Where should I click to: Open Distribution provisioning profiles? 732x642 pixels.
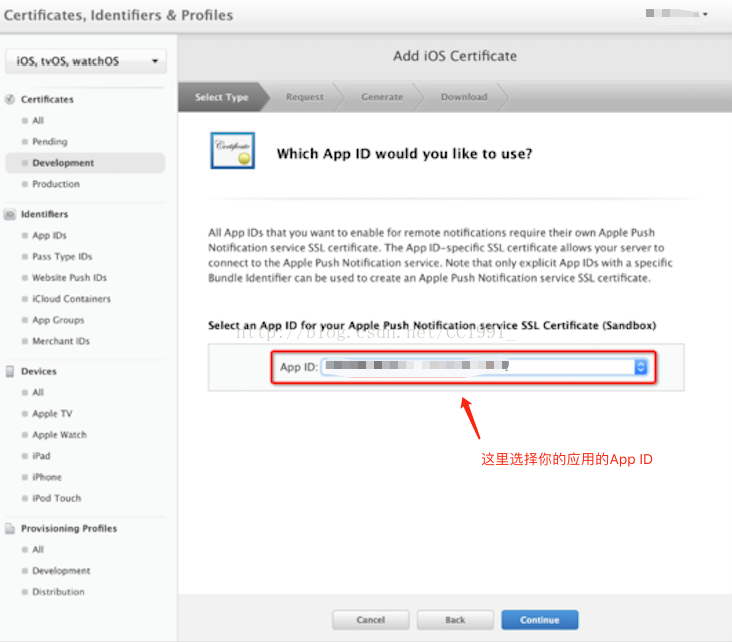pyautogui.click(x=58, y=592)
